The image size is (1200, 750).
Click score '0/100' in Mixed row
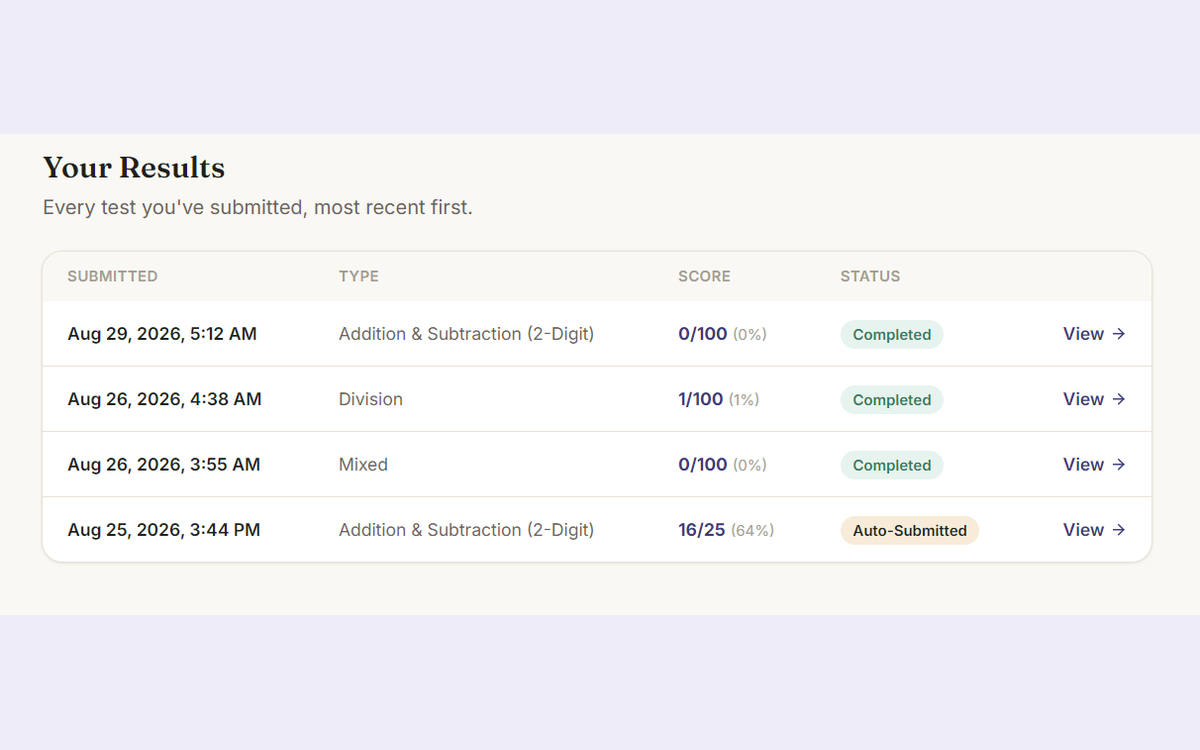pos(703,464)
